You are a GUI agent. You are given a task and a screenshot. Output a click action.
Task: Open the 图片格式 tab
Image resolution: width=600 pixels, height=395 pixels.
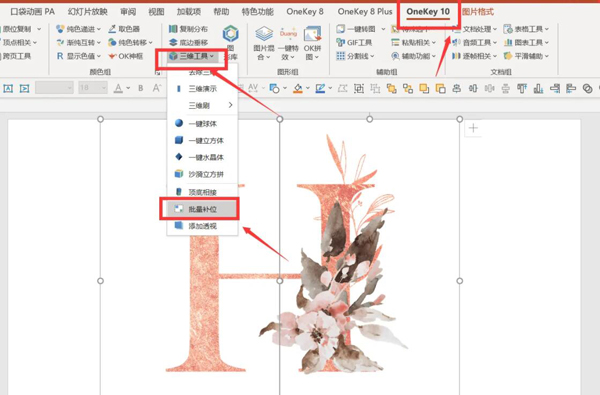(478, 12)
